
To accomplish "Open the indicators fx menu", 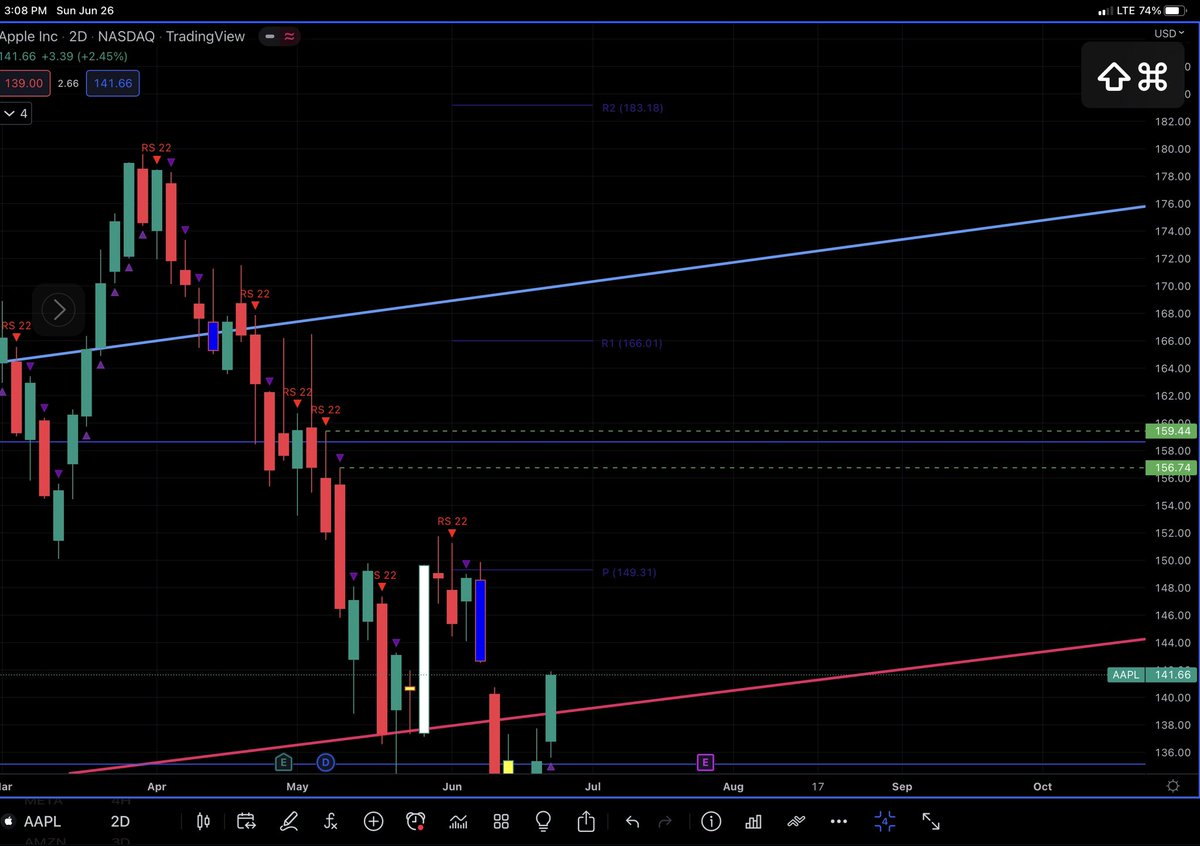I will 331,821.
